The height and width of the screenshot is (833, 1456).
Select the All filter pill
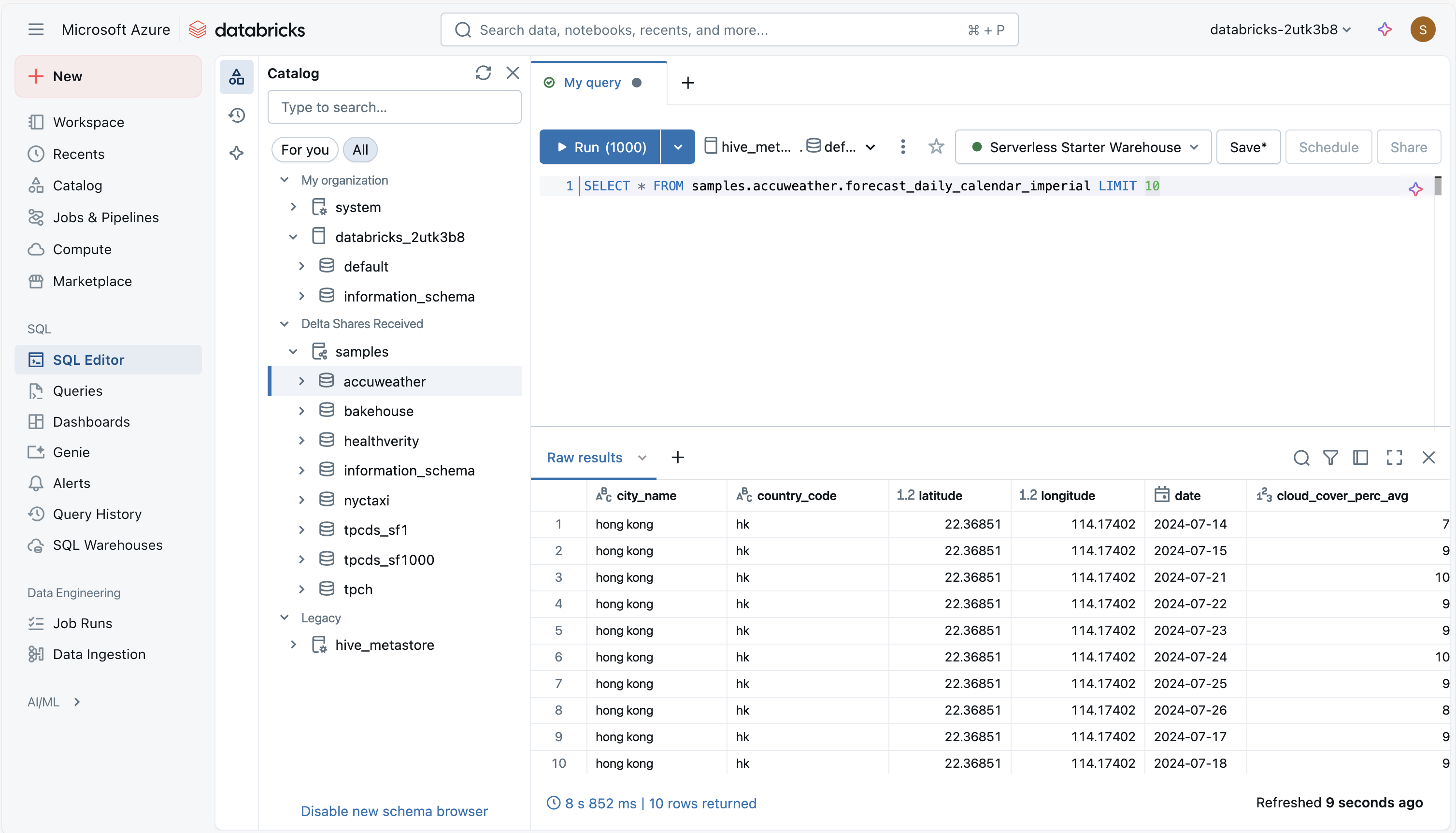(360, 150)
